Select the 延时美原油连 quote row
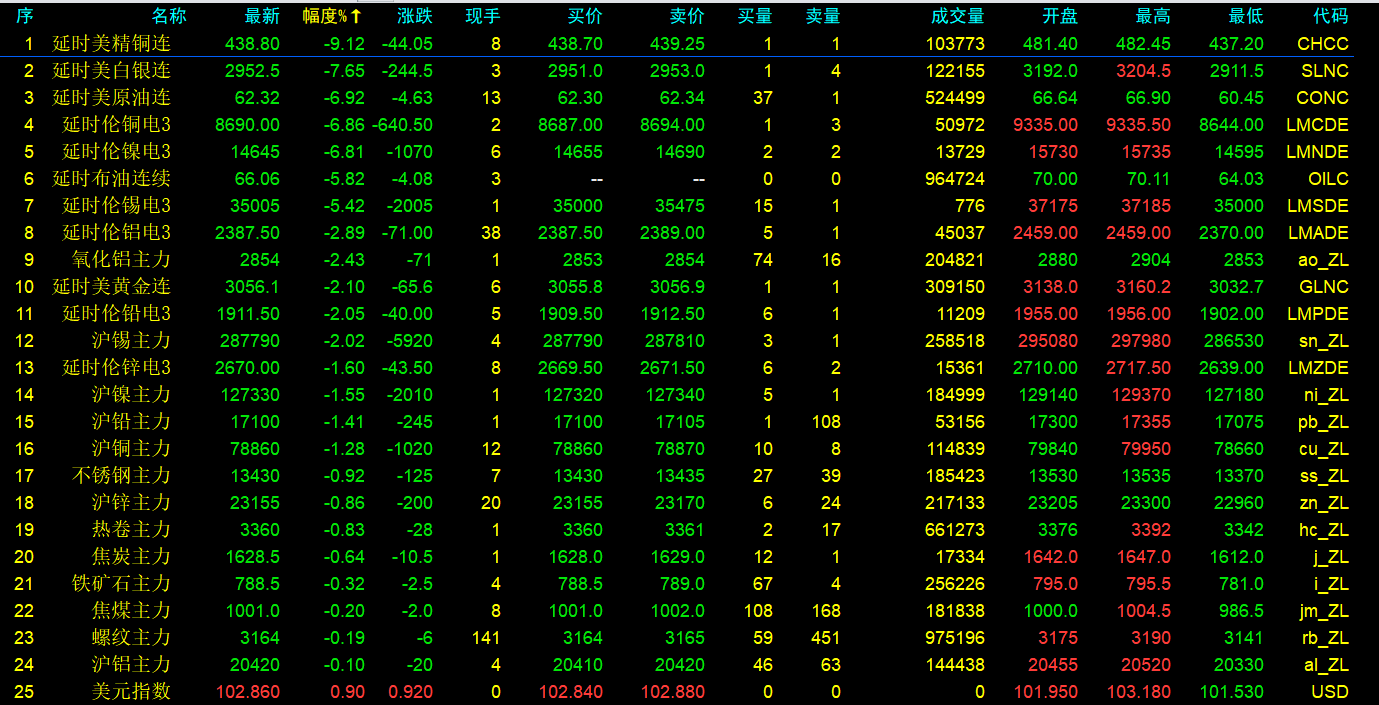The width and height of the screenshot is (1379, 705). pyautogui.click(x=111, y=98)
